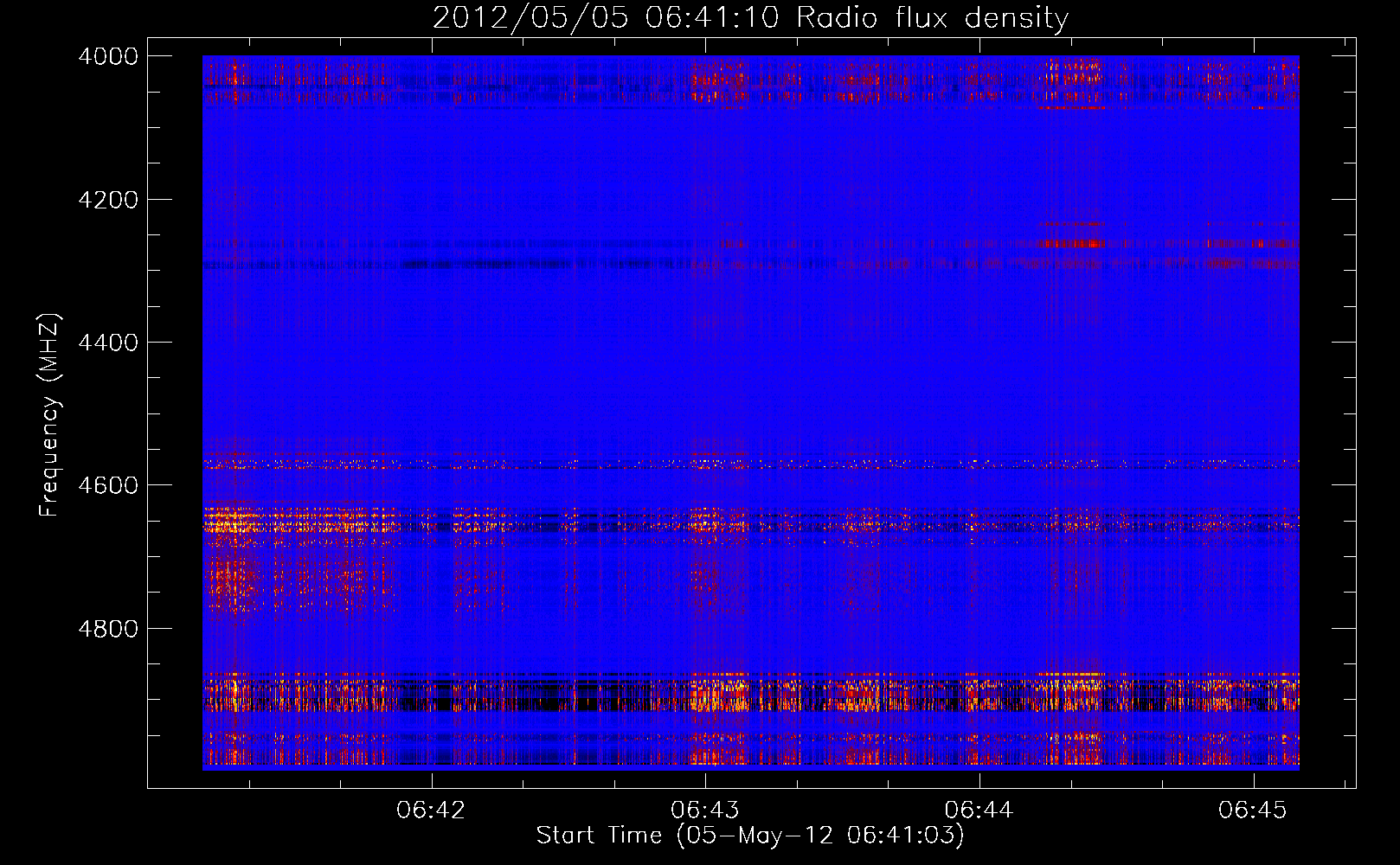Click the 06:43 time tick label
Image resolution: width=1400 pixels, height=865 pixels.
(705, 811)
